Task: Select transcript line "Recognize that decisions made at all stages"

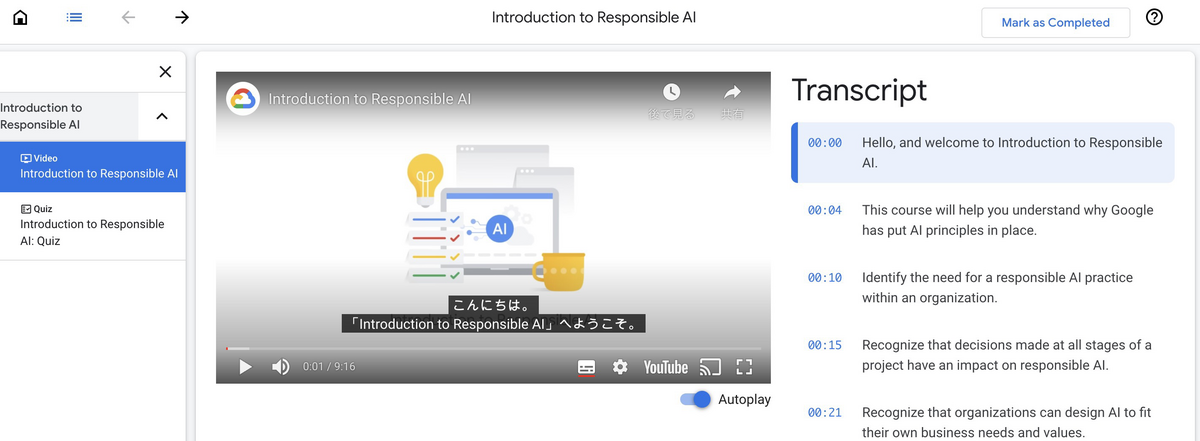Action: [1007, 354]
